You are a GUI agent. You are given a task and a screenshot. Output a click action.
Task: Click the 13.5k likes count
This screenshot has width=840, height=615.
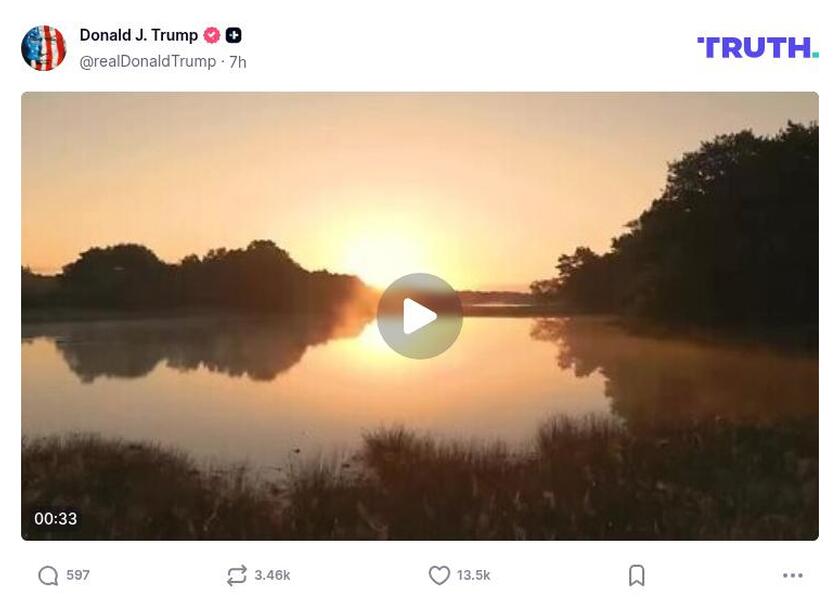click(473, 575)
